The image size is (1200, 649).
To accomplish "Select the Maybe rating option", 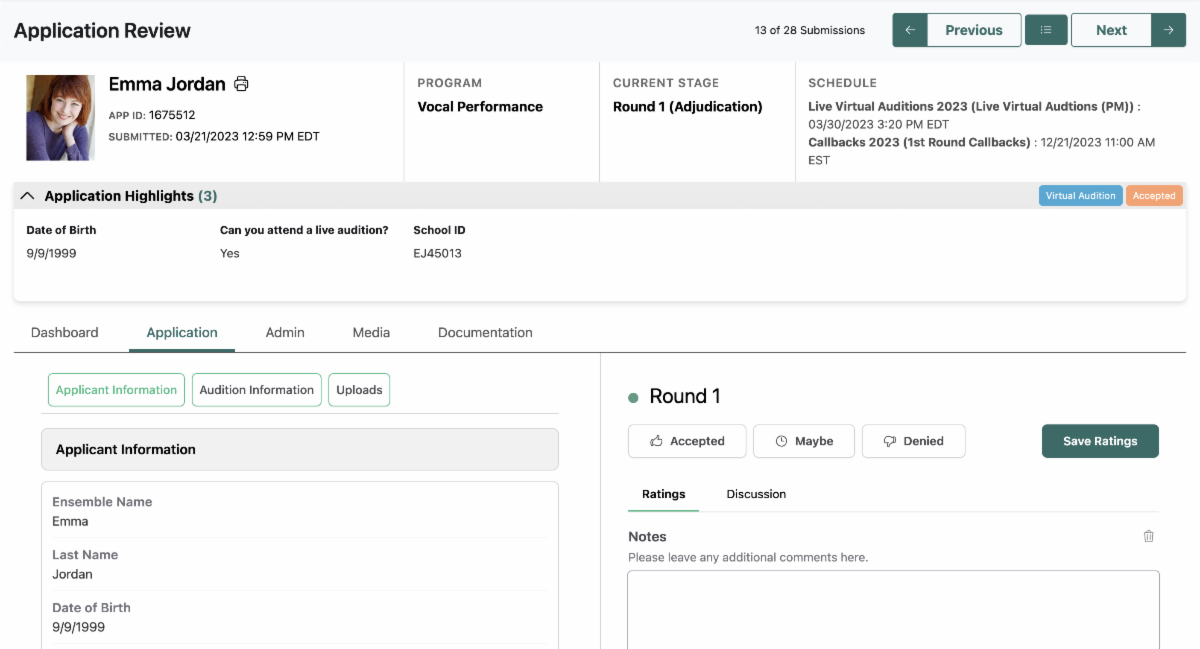I will tap(804, 441).
